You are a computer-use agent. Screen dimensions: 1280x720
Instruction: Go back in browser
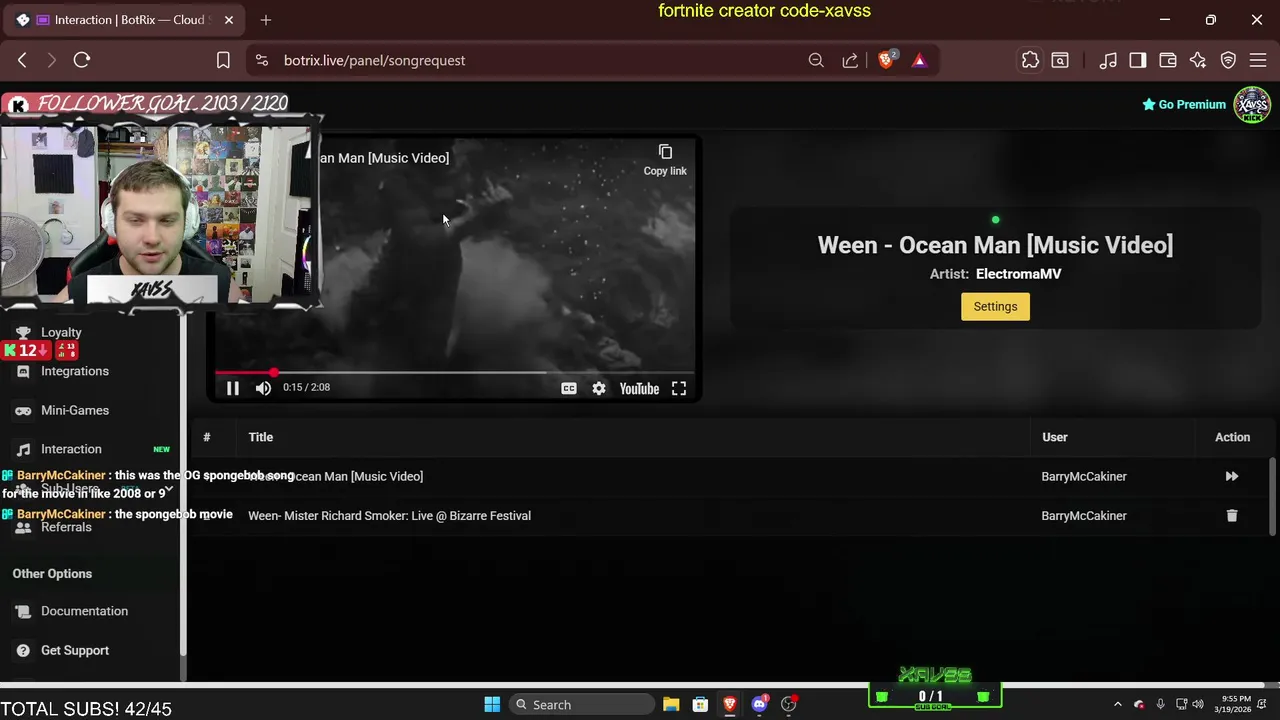22,60
